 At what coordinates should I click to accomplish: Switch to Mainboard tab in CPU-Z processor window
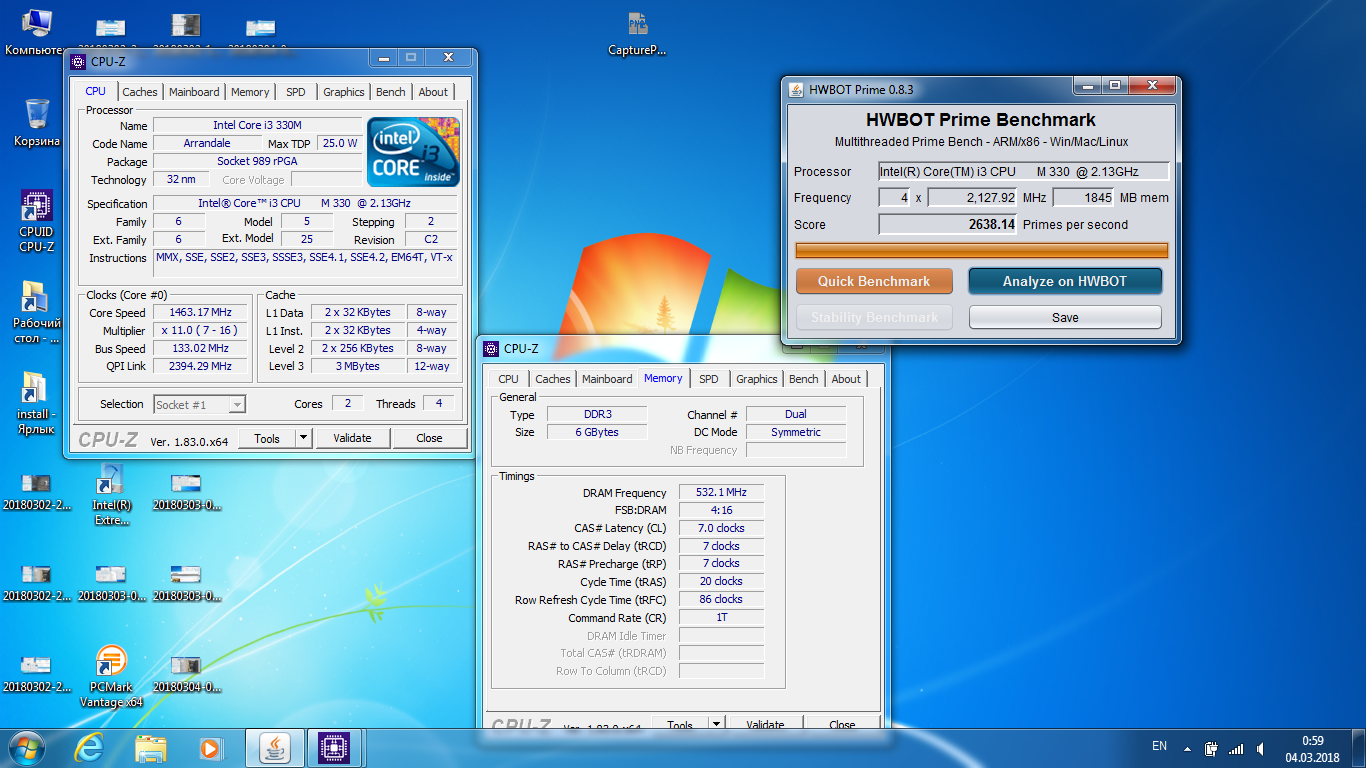click(x=194, y=92)
